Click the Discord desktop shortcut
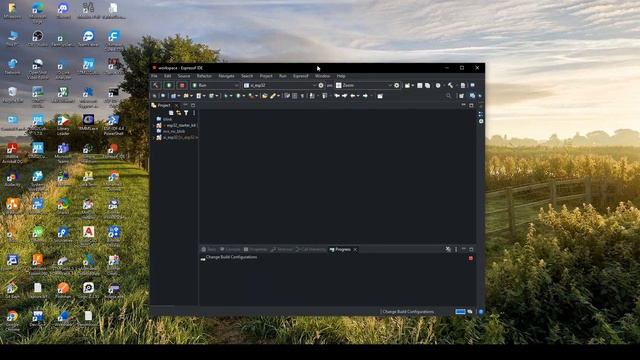640x360 pixels. (x=63, y=11)
